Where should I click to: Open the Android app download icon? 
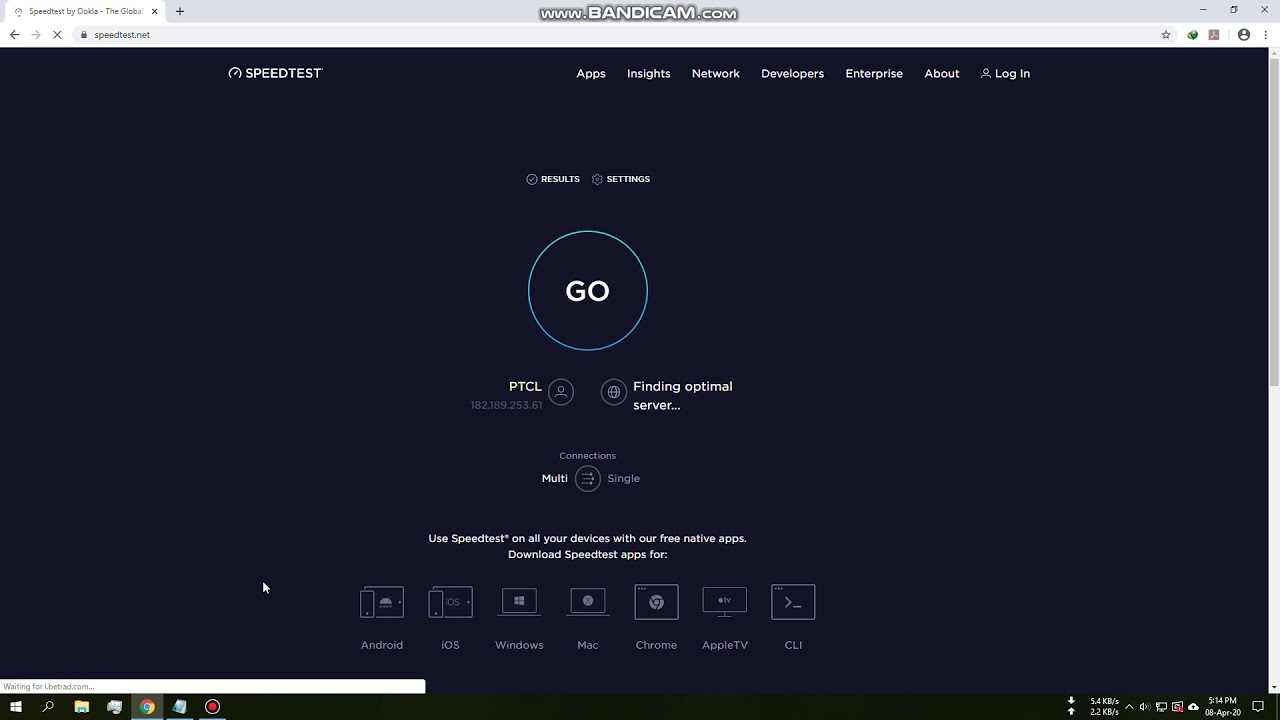[382, 602]
